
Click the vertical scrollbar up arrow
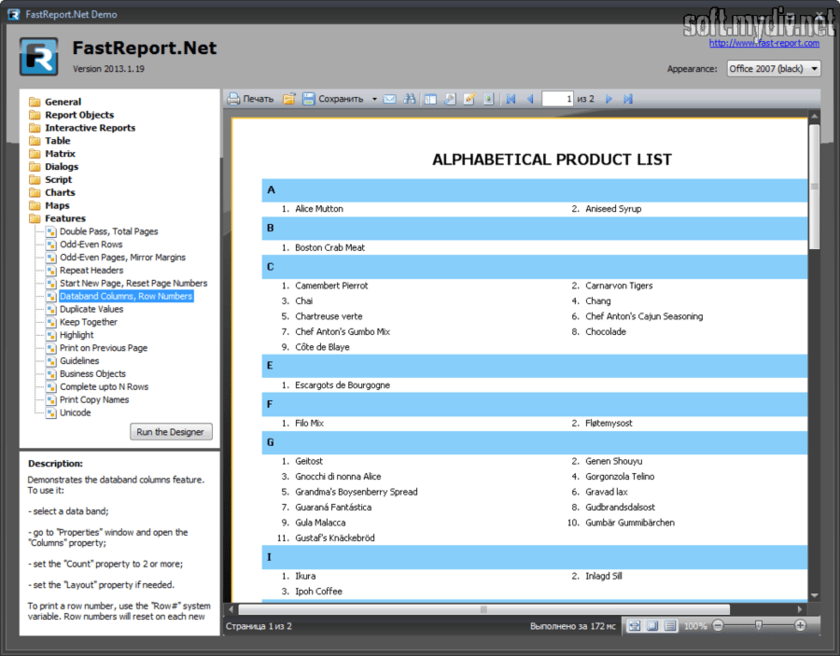(814, 116)
